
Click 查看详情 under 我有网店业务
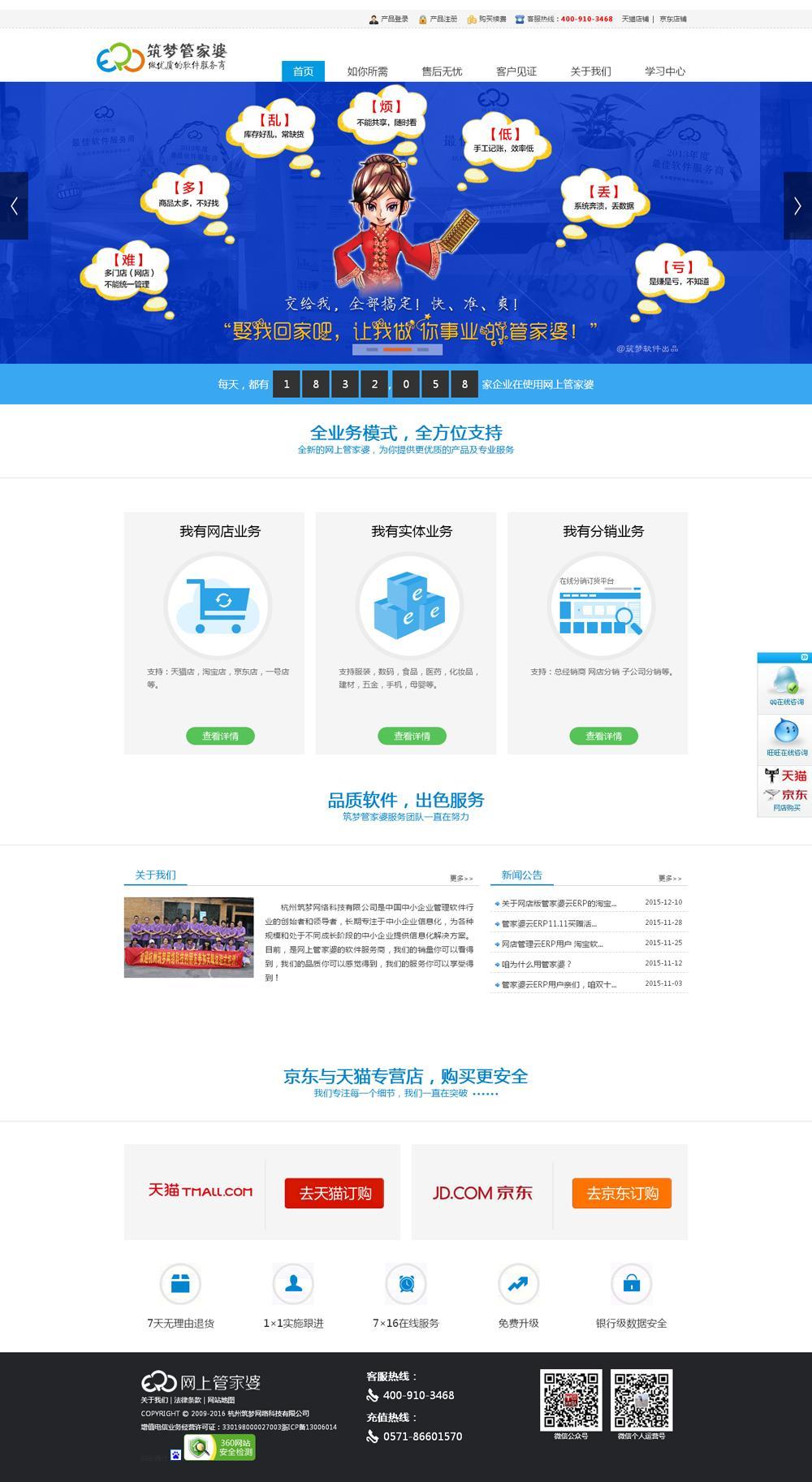tap(220, 736)
